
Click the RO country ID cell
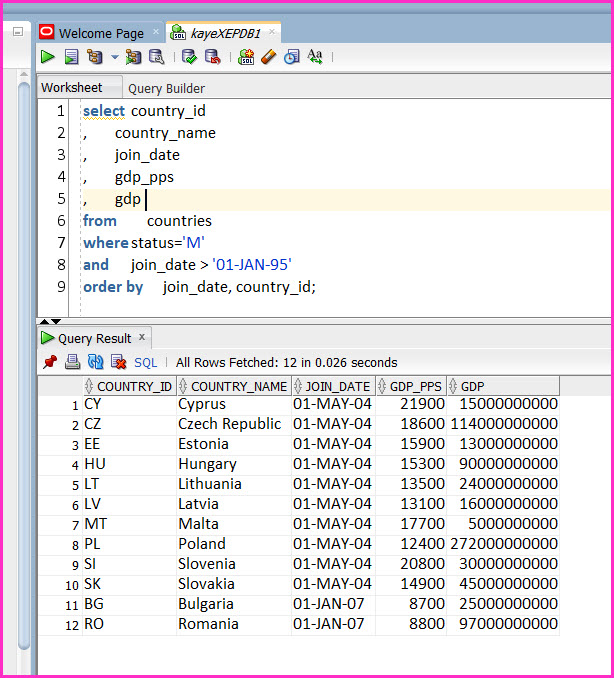coord(129,624)
